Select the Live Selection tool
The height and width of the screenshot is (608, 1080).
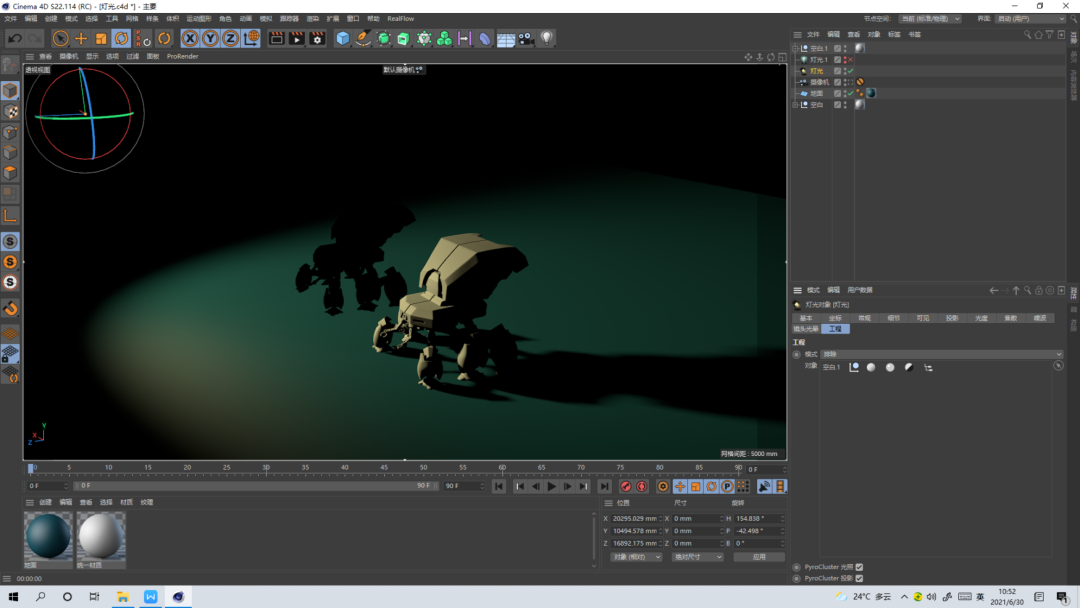61,39
